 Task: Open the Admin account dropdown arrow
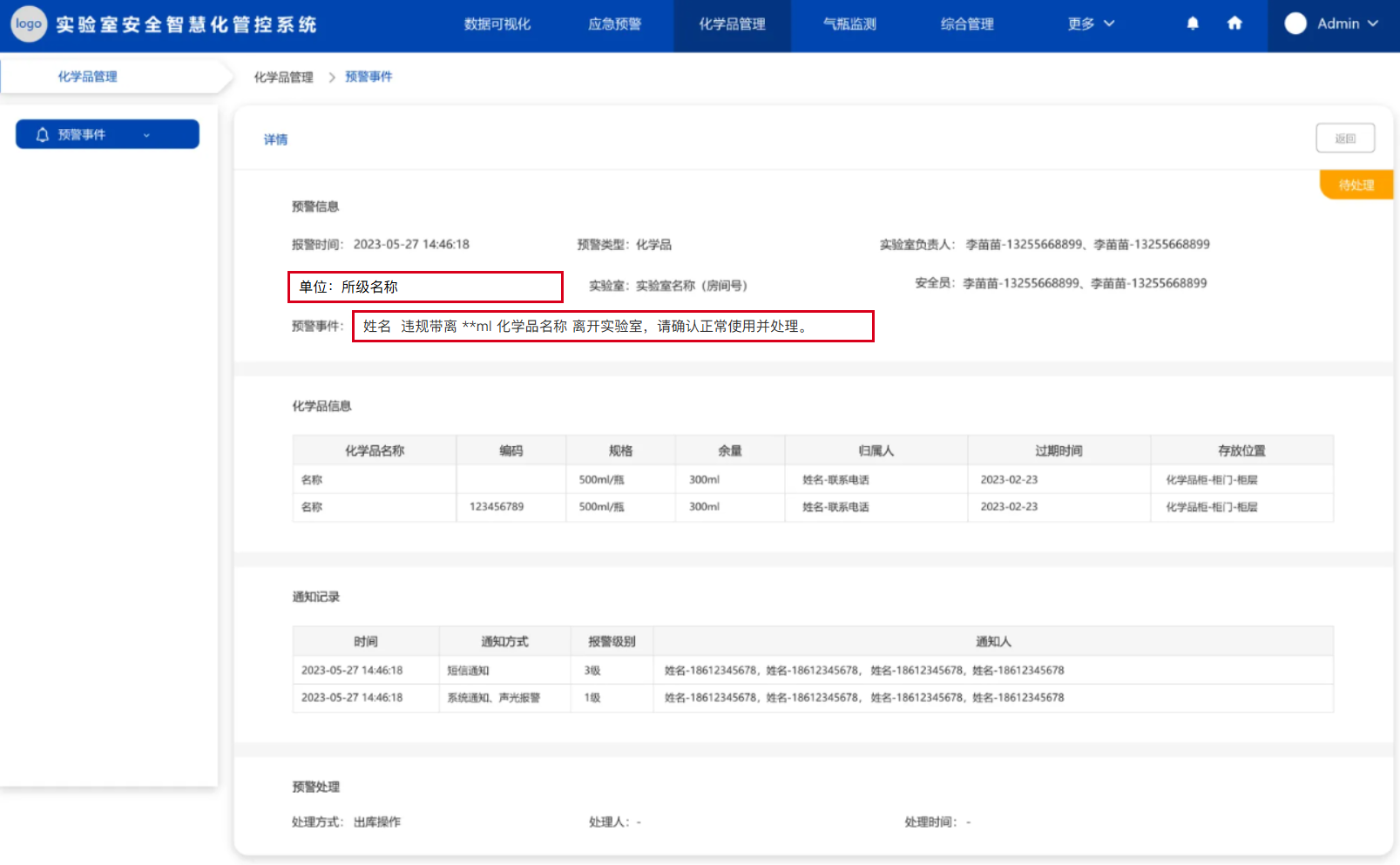pos(1373,24)
